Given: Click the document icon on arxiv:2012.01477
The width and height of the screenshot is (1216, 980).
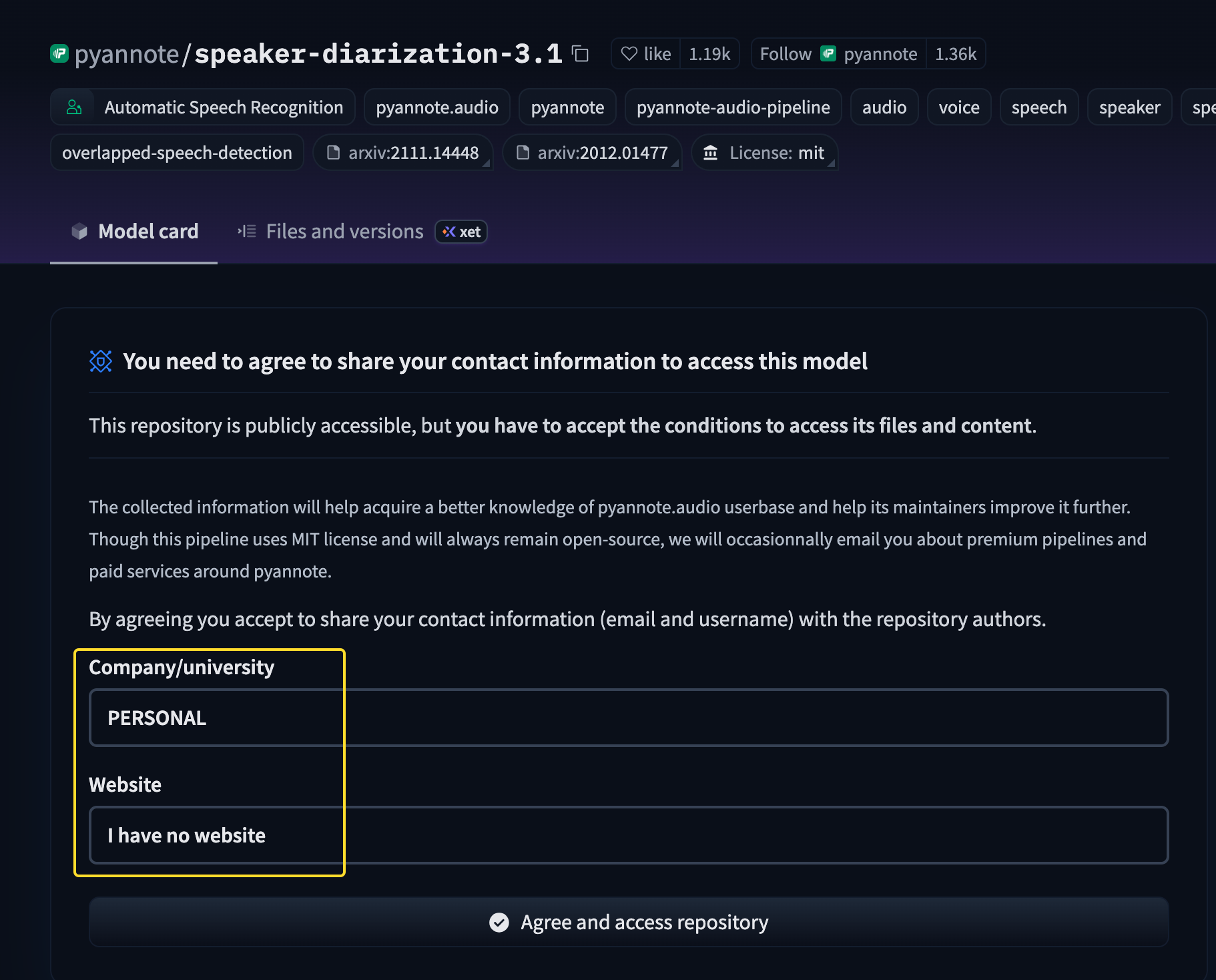Looking at the screenshot, I should coord(523,153).
